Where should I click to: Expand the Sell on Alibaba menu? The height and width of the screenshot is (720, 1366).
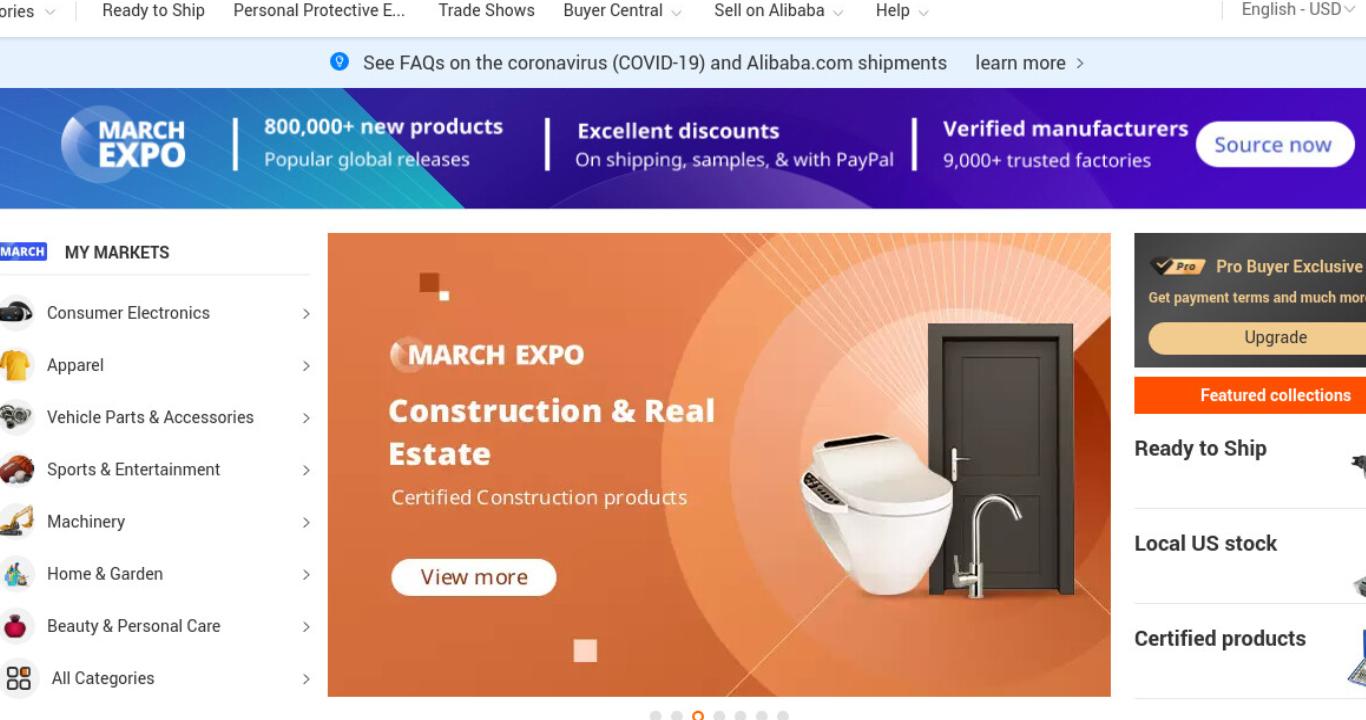(778, 11)
